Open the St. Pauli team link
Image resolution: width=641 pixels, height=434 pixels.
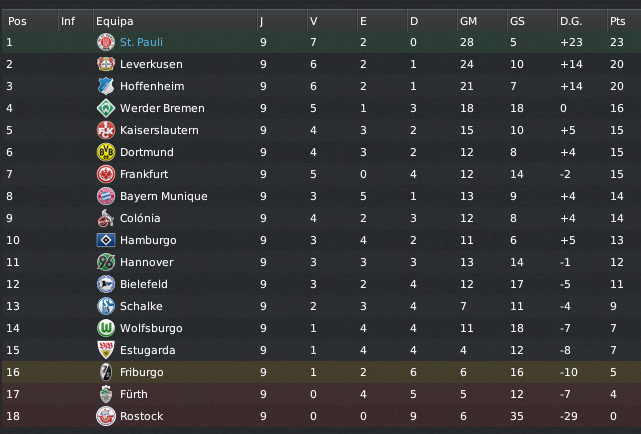tap(140, 42)
